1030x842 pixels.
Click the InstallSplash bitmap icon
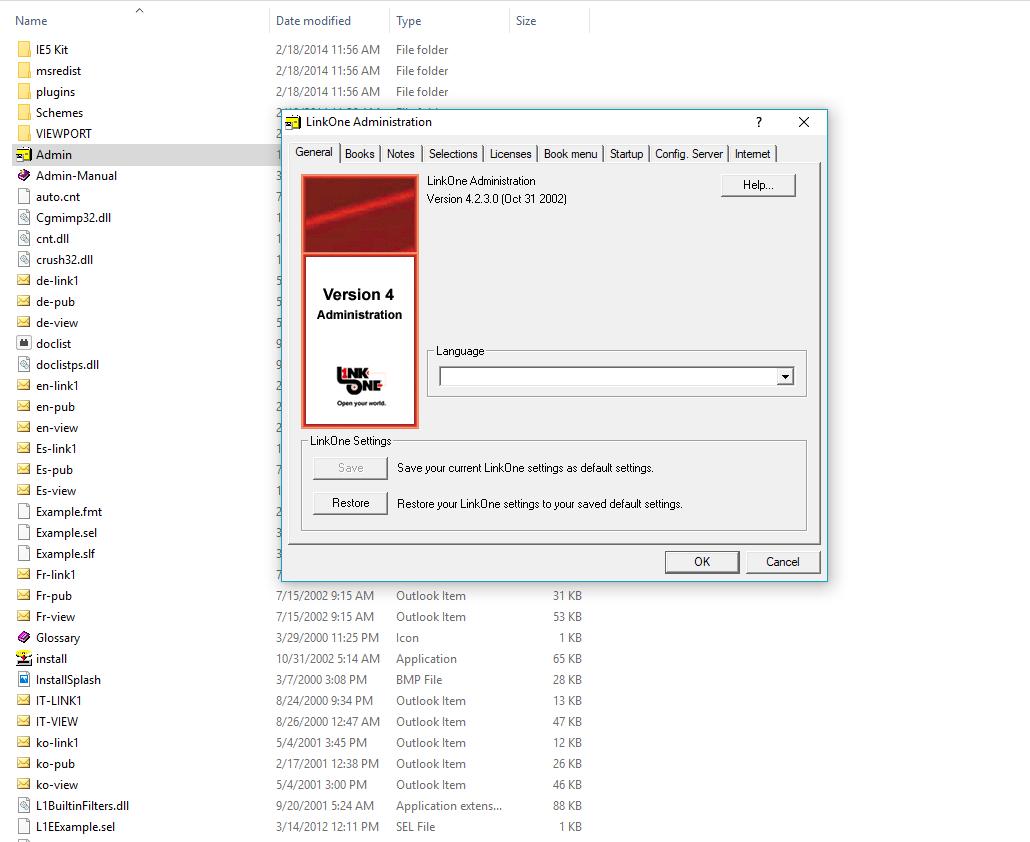[x=24, y=680]
